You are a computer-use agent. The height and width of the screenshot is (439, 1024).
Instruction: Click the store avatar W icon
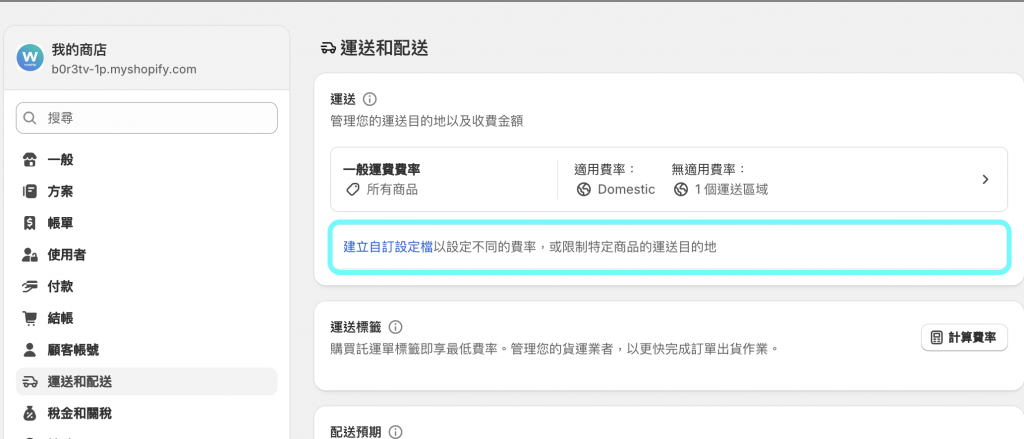(30, 57)
